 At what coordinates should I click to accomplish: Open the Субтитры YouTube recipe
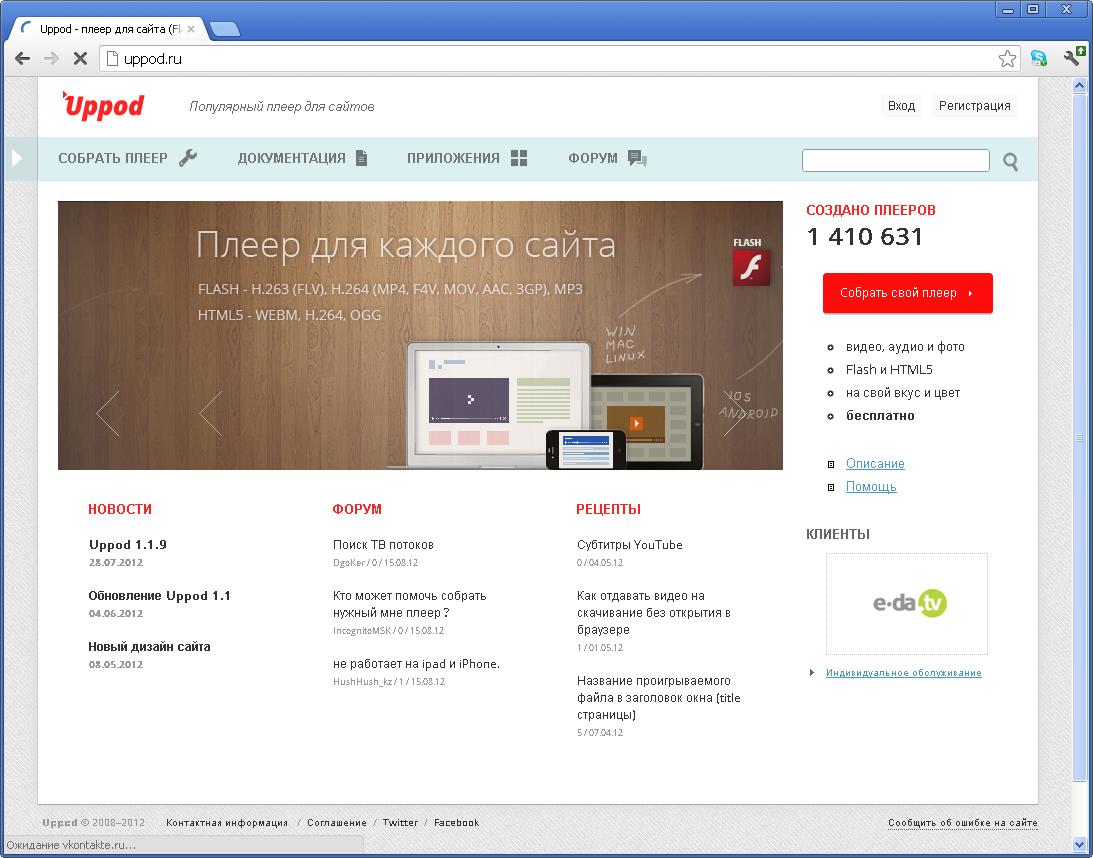click(x=629, y=545)
